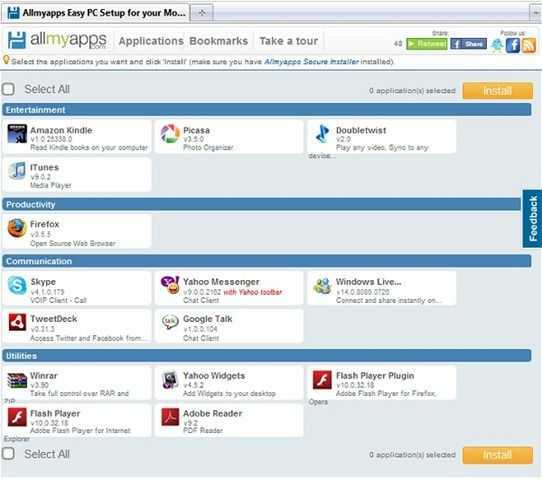Click 'Media Player' description under iTunes
This screenshot has width=542, height=480.
pyautogui.click(x=51, y=185)
